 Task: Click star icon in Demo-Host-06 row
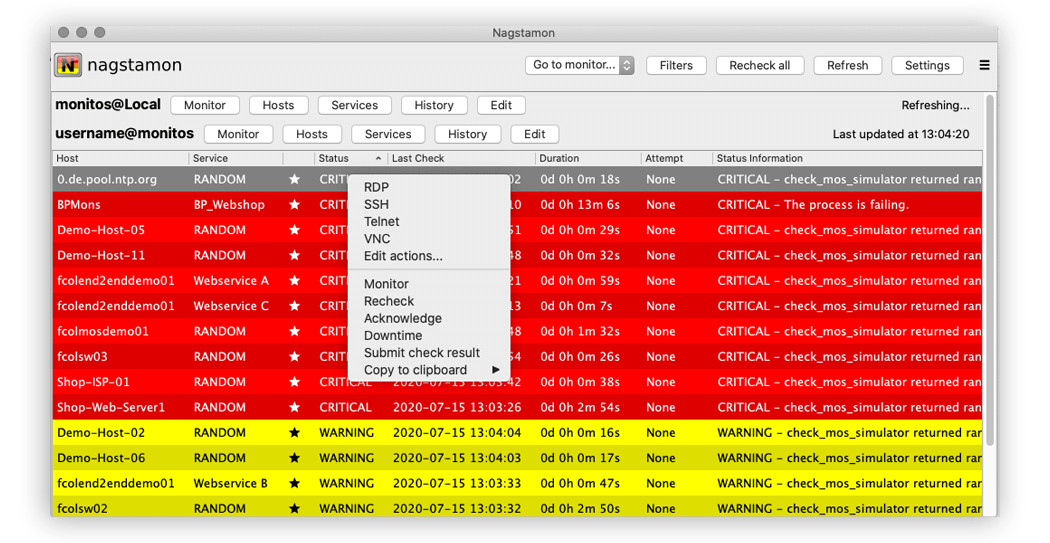tap(294, 458)
